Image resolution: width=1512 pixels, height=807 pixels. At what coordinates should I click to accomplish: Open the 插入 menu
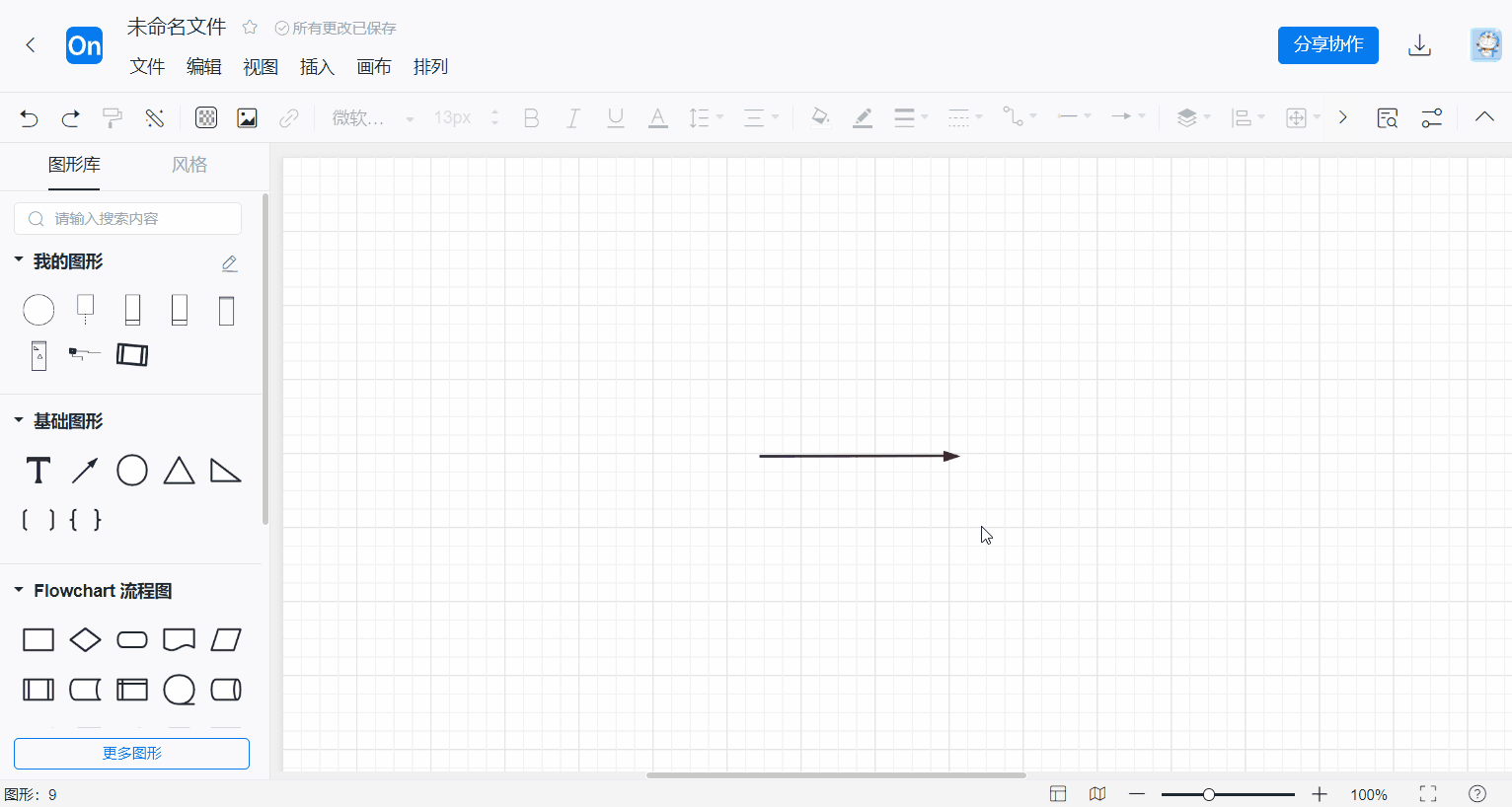[317, 67]
